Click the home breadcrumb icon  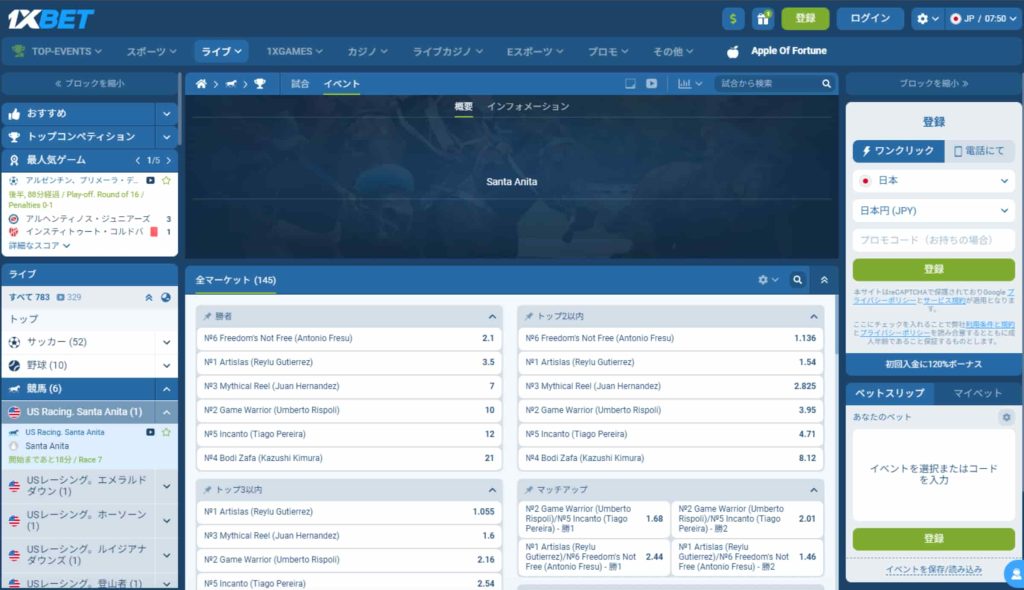201,84
